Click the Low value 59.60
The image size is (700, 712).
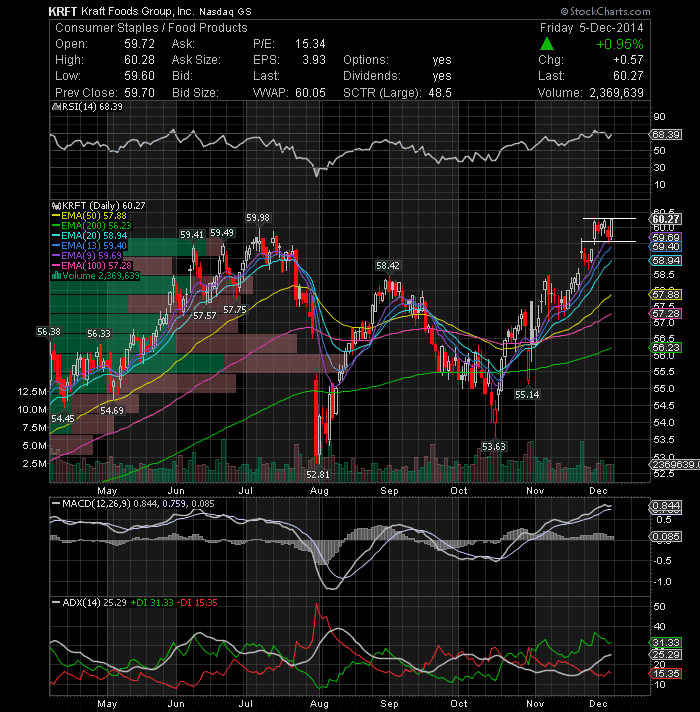click(x=139, y=76)
